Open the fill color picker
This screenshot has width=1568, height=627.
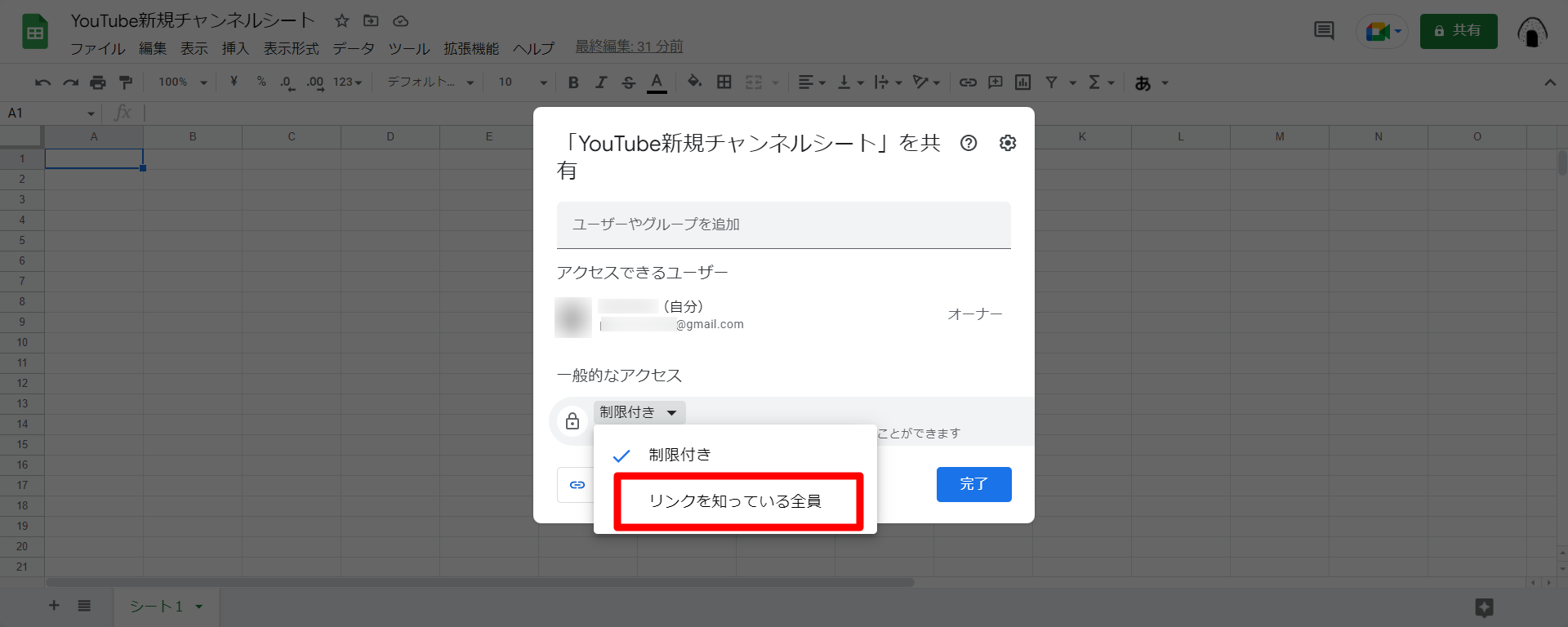[694, 82]
